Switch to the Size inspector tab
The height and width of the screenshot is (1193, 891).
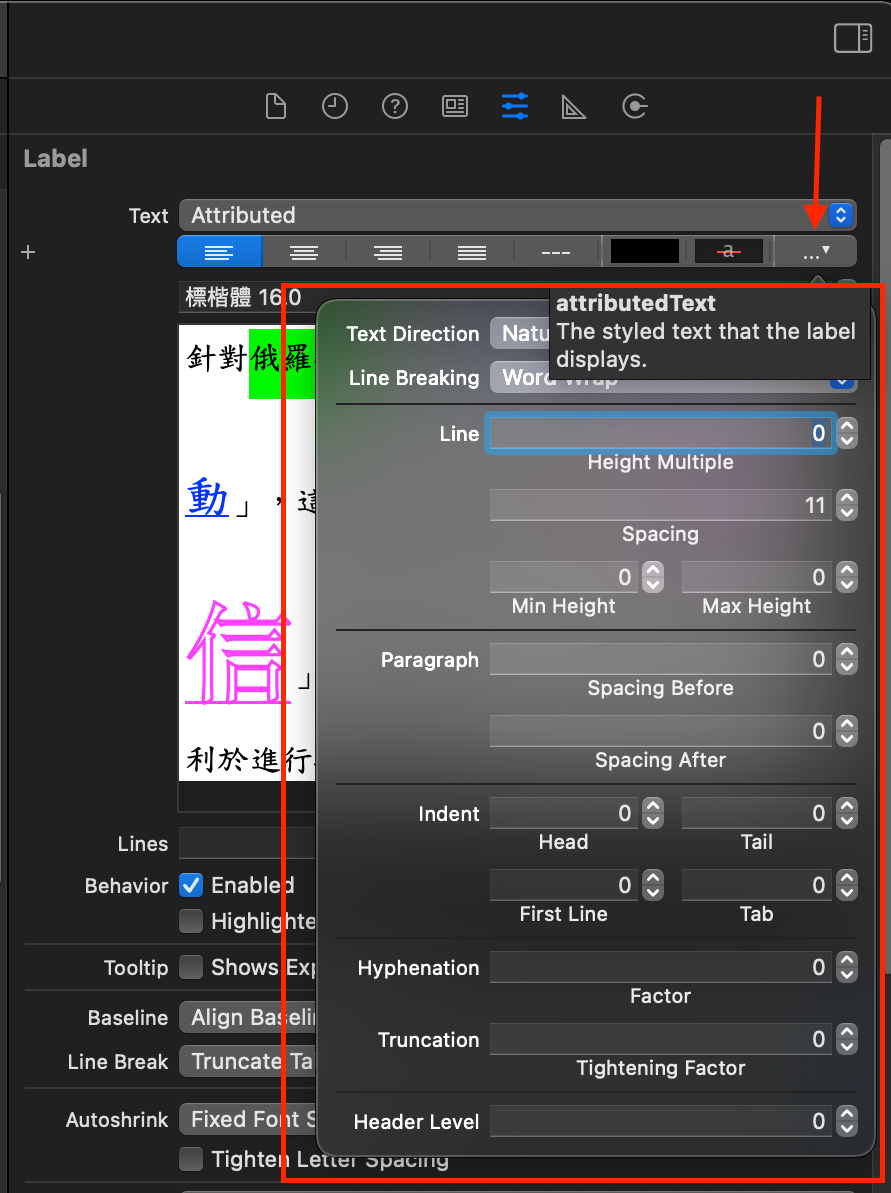(573, 106)
